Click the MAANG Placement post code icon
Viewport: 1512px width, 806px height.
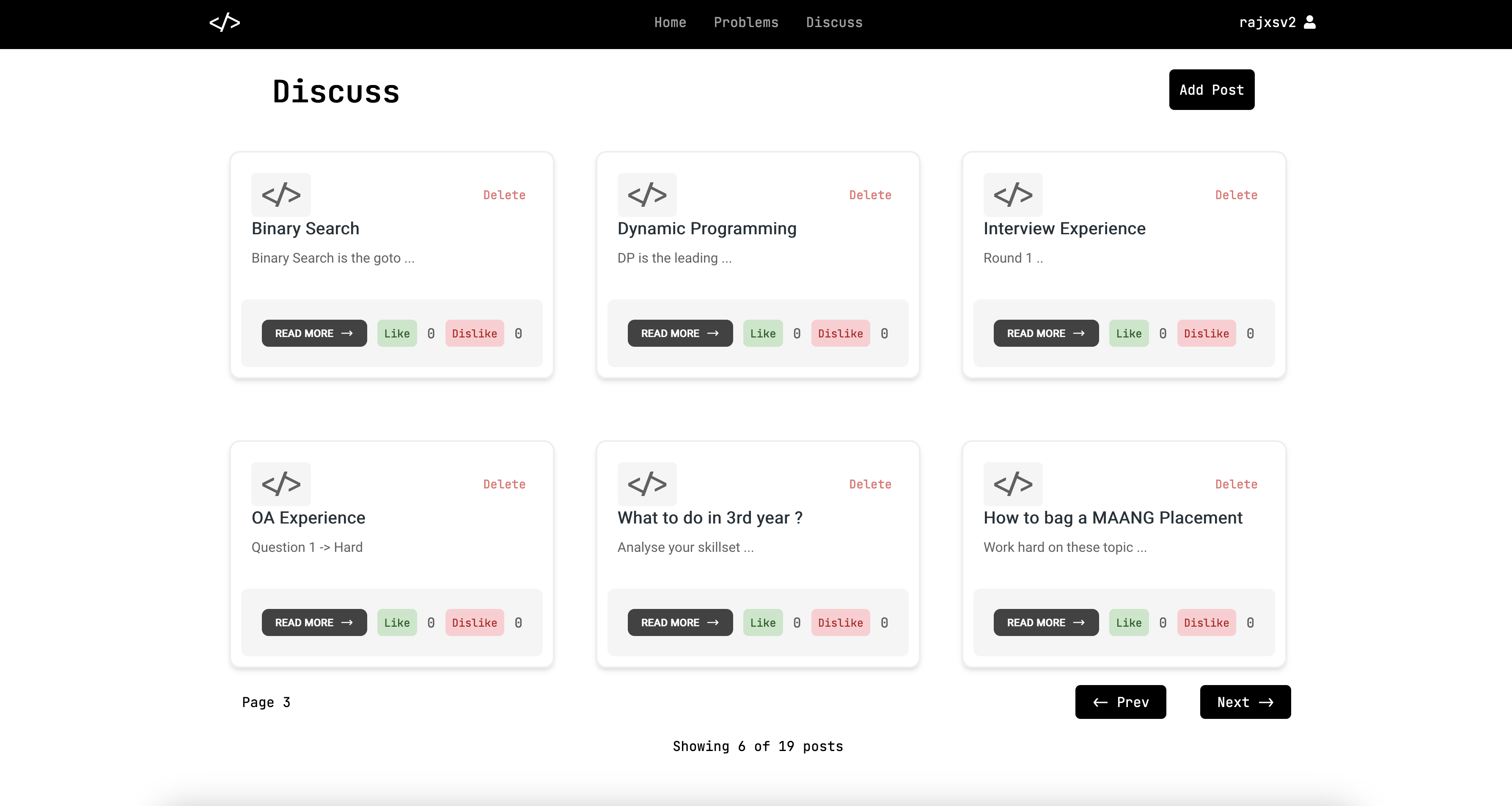point(1012,484)
